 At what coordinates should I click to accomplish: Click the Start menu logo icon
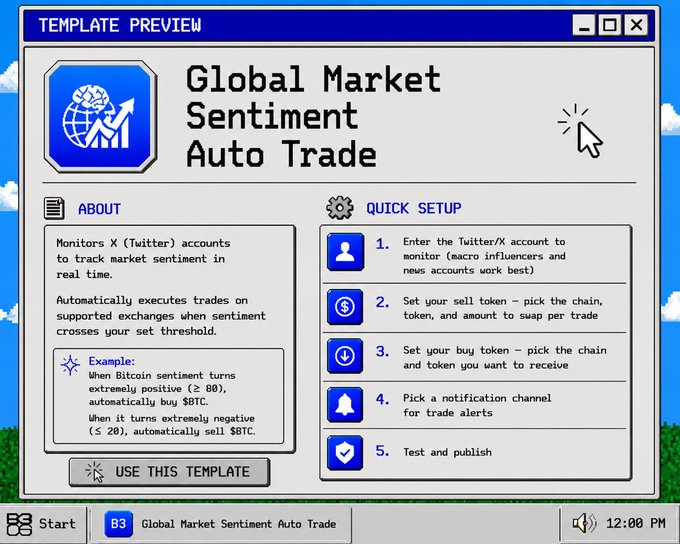tap(19, 524)
